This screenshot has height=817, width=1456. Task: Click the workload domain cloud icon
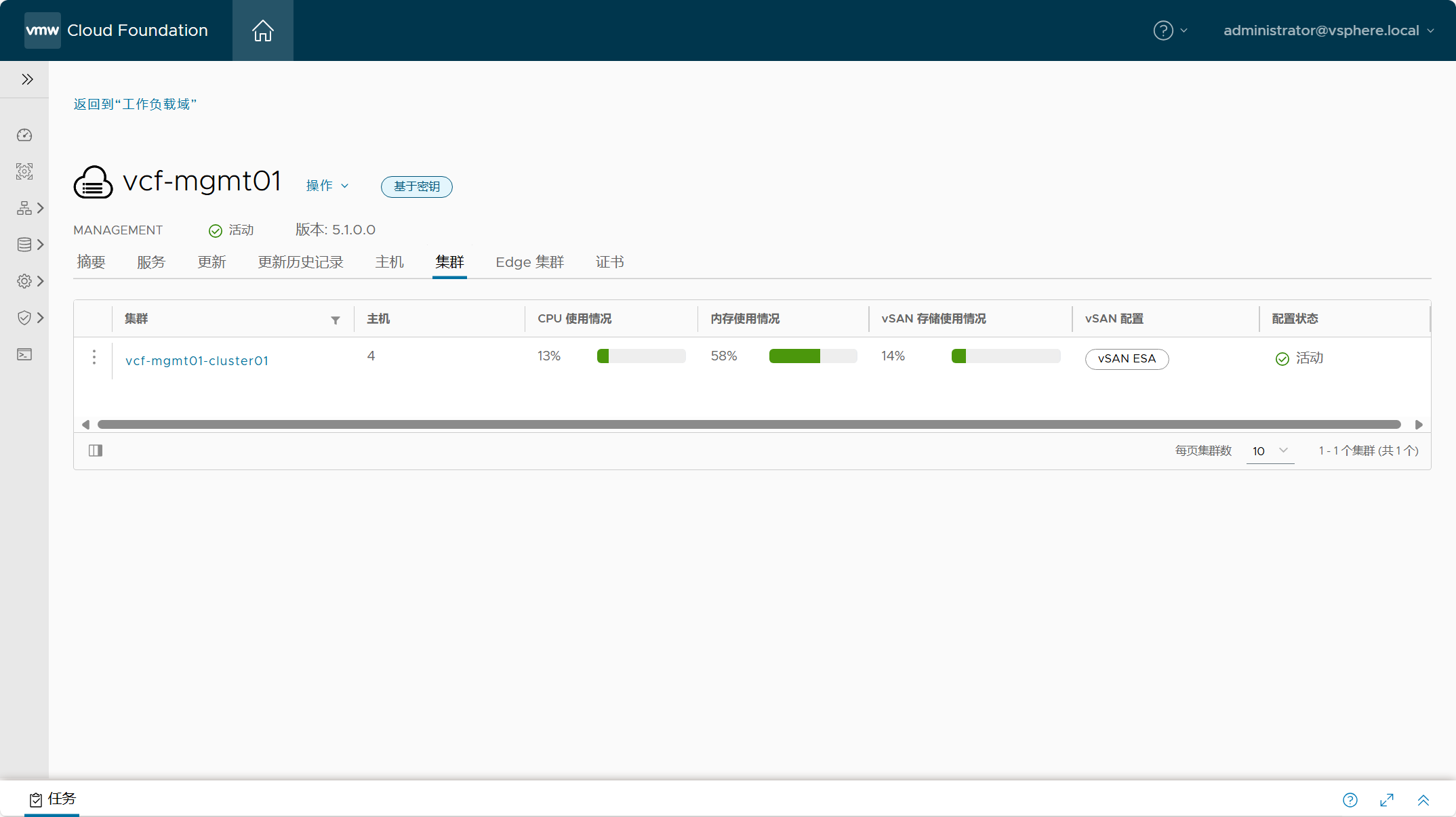point(93,182)
